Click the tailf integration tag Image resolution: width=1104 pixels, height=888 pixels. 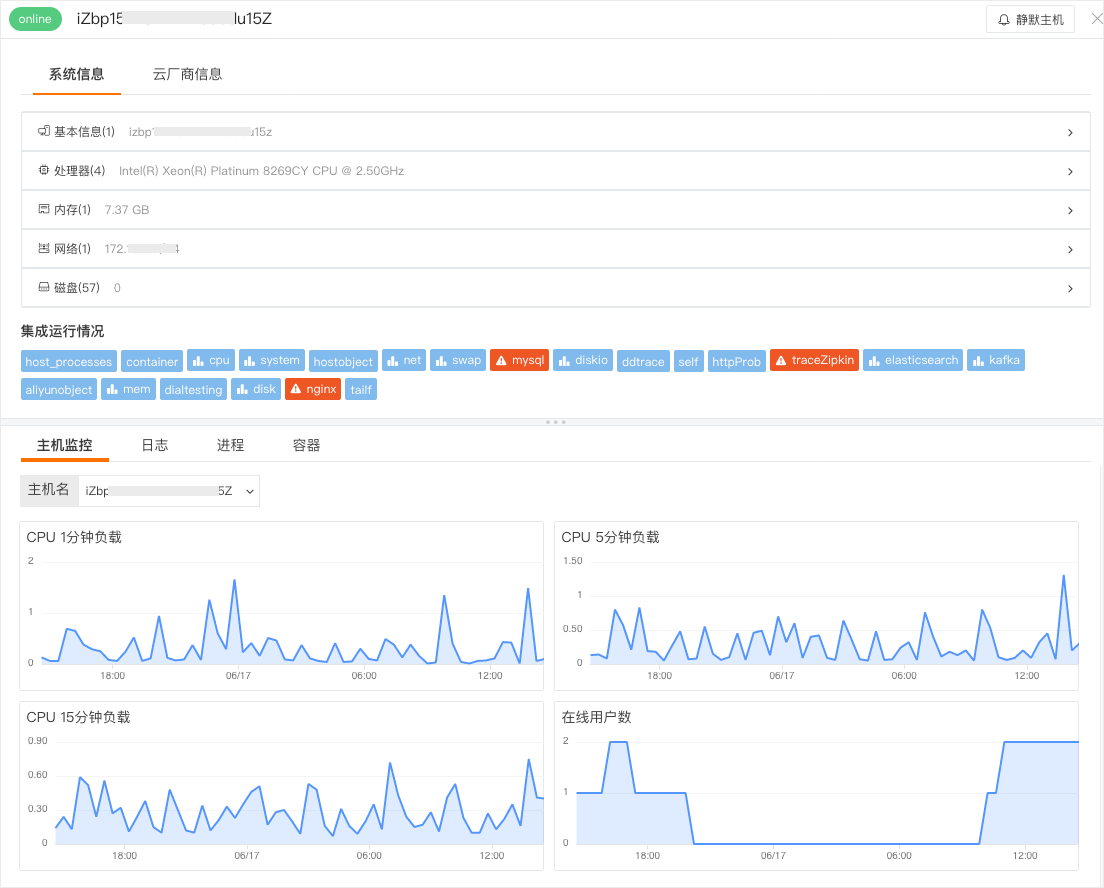(x=361, y=389)
